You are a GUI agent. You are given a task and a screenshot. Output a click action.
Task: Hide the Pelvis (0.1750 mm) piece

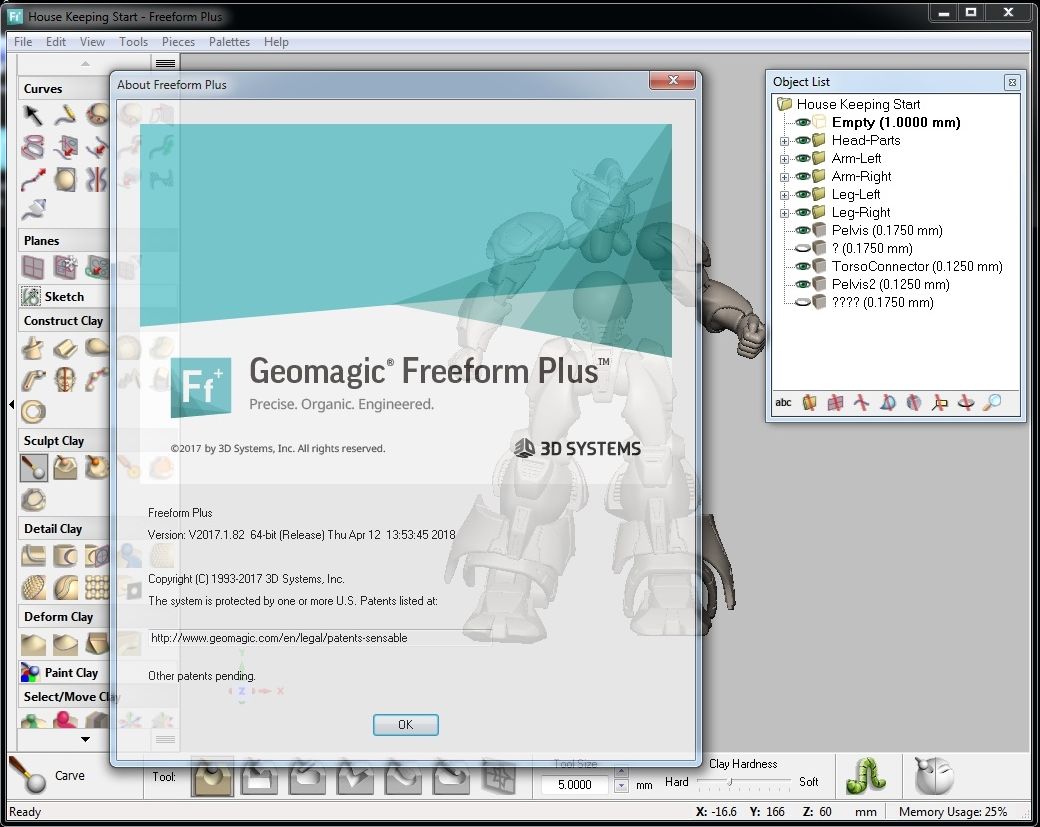click(802, 230)
